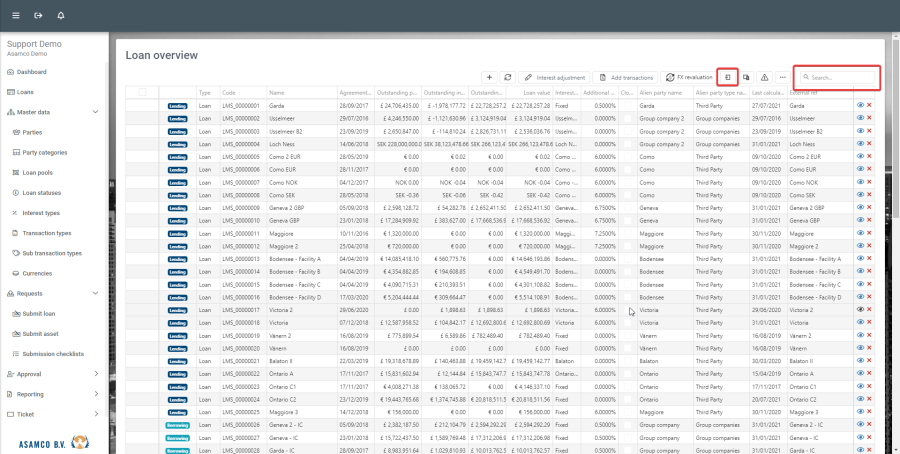Delete the Garda loan with red X

[869, 105]
